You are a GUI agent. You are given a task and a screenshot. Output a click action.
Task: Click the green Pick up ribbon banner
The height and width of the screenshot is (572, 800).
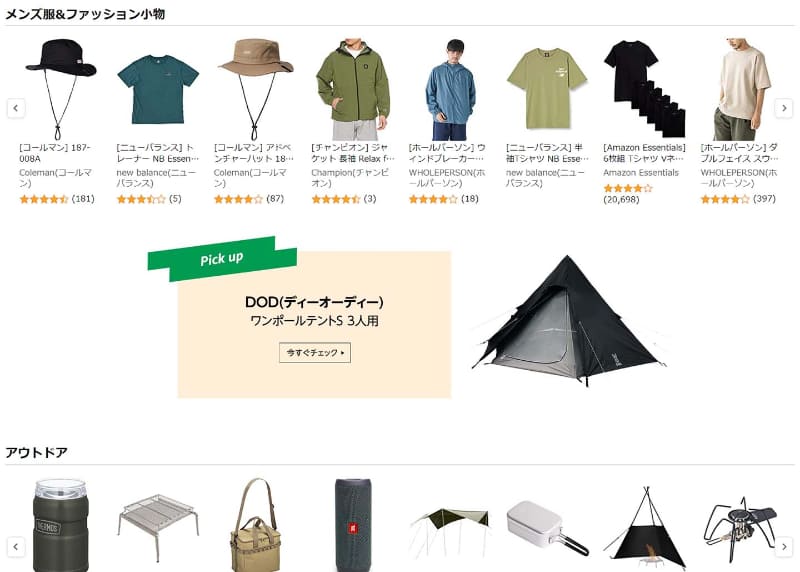pos(222,259)
